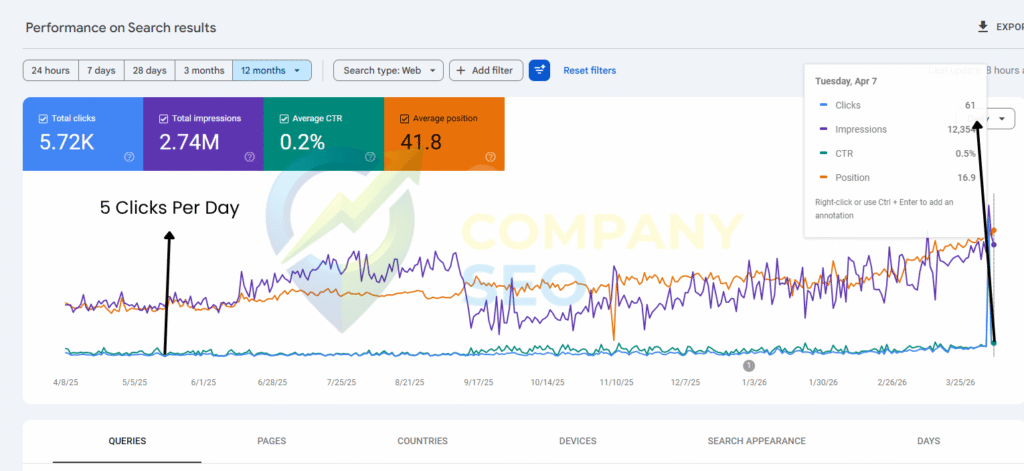Open help icon on Average position card
Viewport: 1024px width, 471px height.
tap(491, 157)
